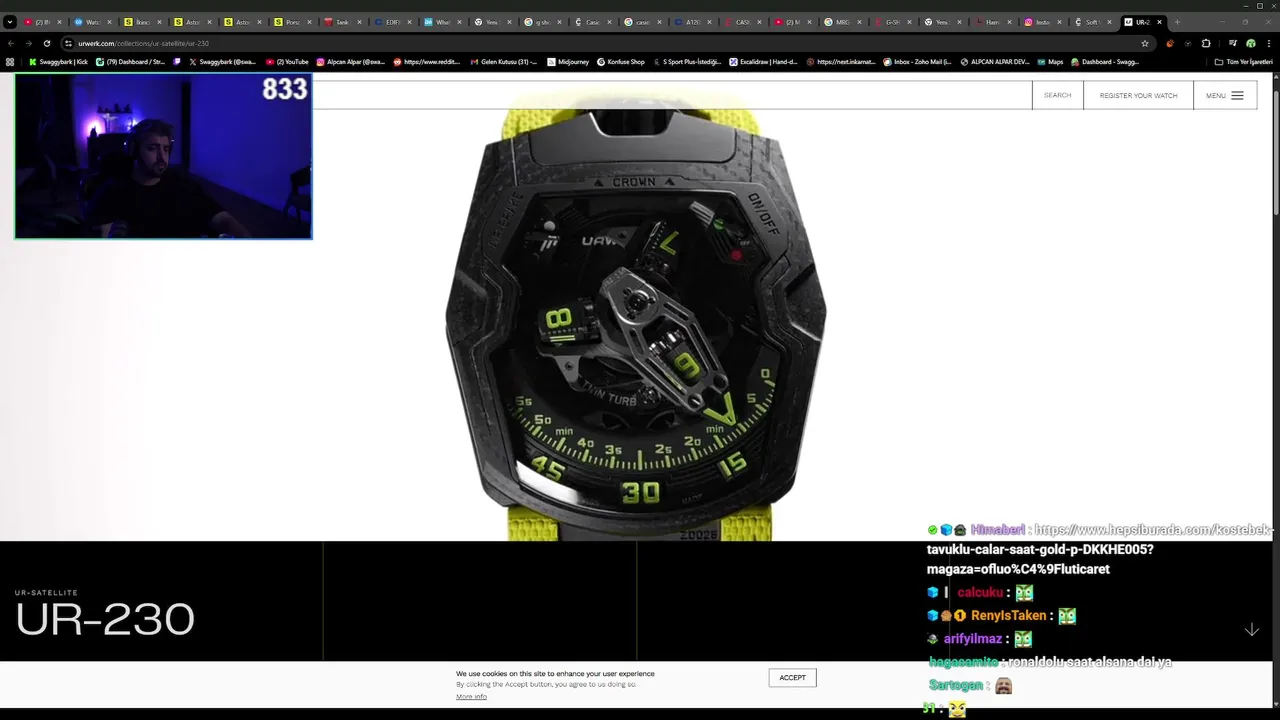Open the Konfuse Shop bookmark

coord(621,62)
